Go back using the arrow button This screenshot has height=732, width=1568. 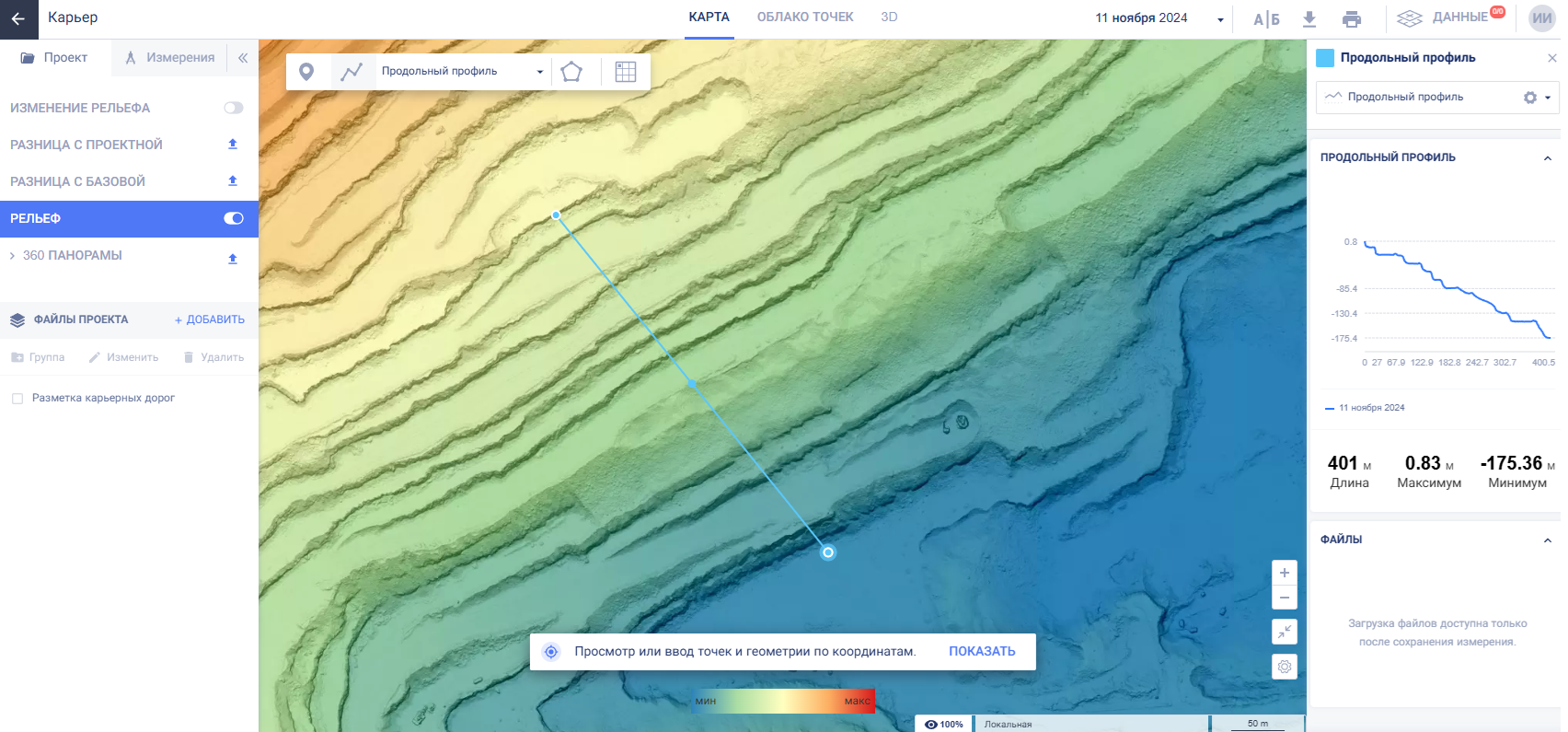[18, 18]
